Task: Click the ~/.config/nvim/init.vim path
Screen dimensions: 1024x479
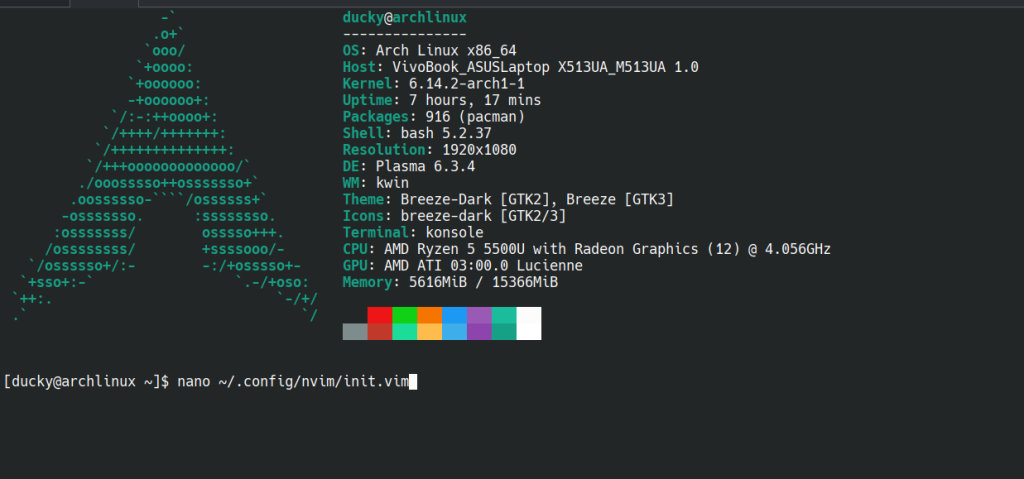Action: tap(313, 382)
